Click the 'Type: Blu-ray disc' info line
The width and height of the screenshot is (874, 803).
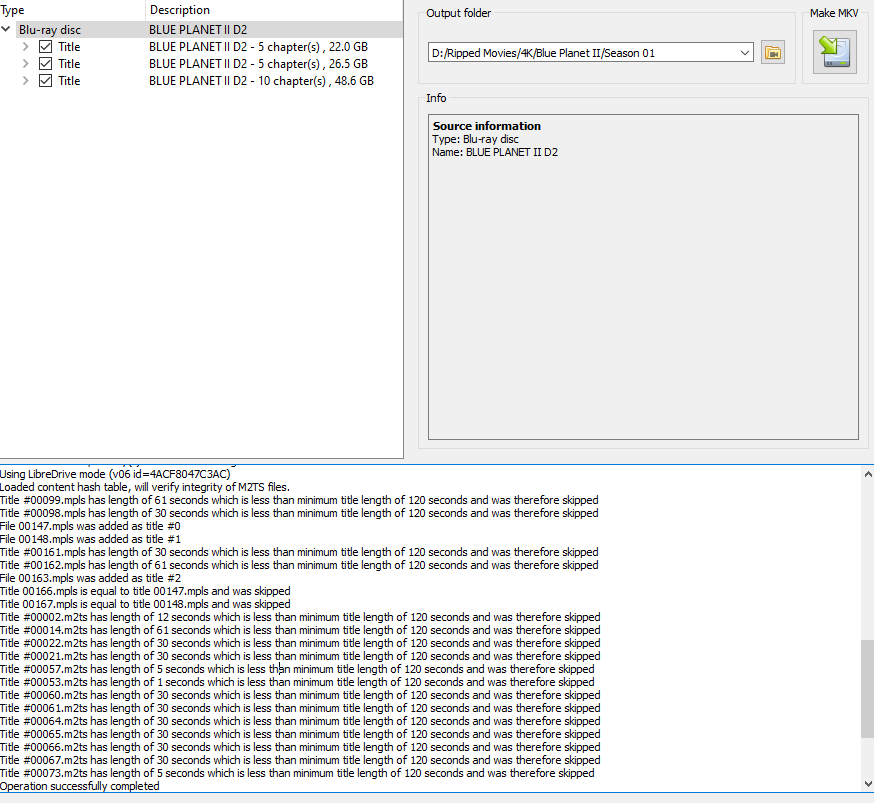(475, 139)
